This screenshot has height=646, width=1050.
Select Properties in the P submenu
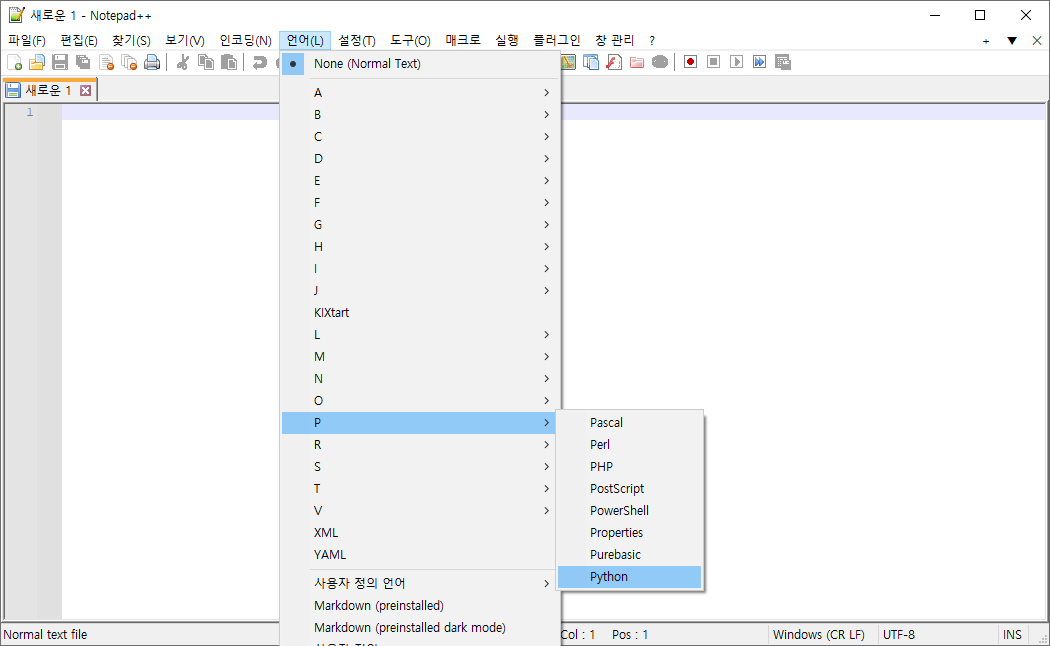[629, 533]
